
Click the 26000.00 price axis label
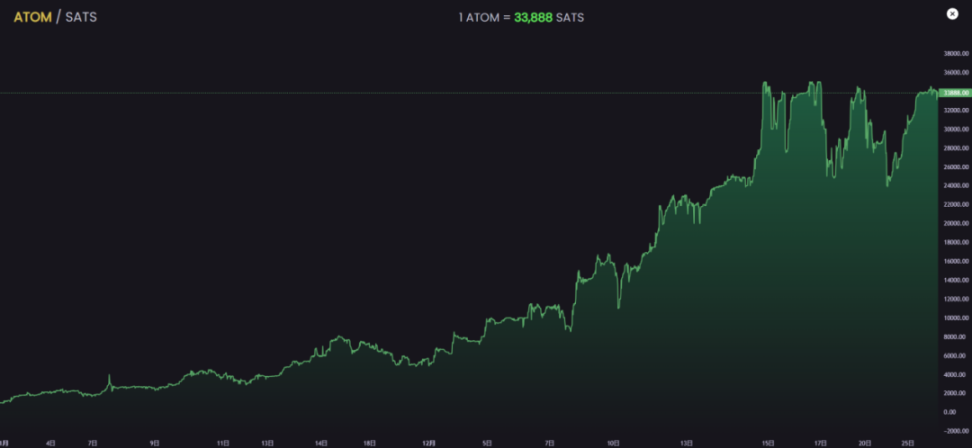point(955,167)
